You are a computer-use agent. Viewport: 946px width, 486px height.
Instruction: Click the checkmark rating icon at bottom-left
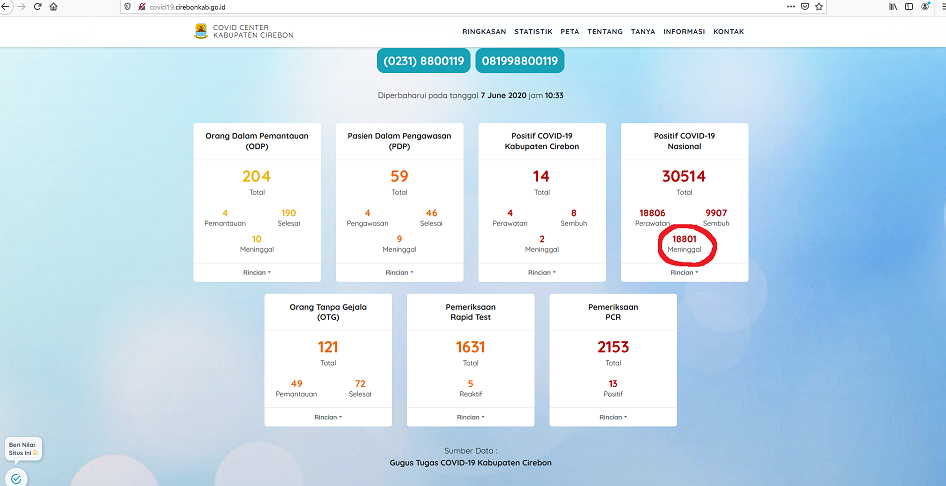pyautogui.click(x=16, y=478)
